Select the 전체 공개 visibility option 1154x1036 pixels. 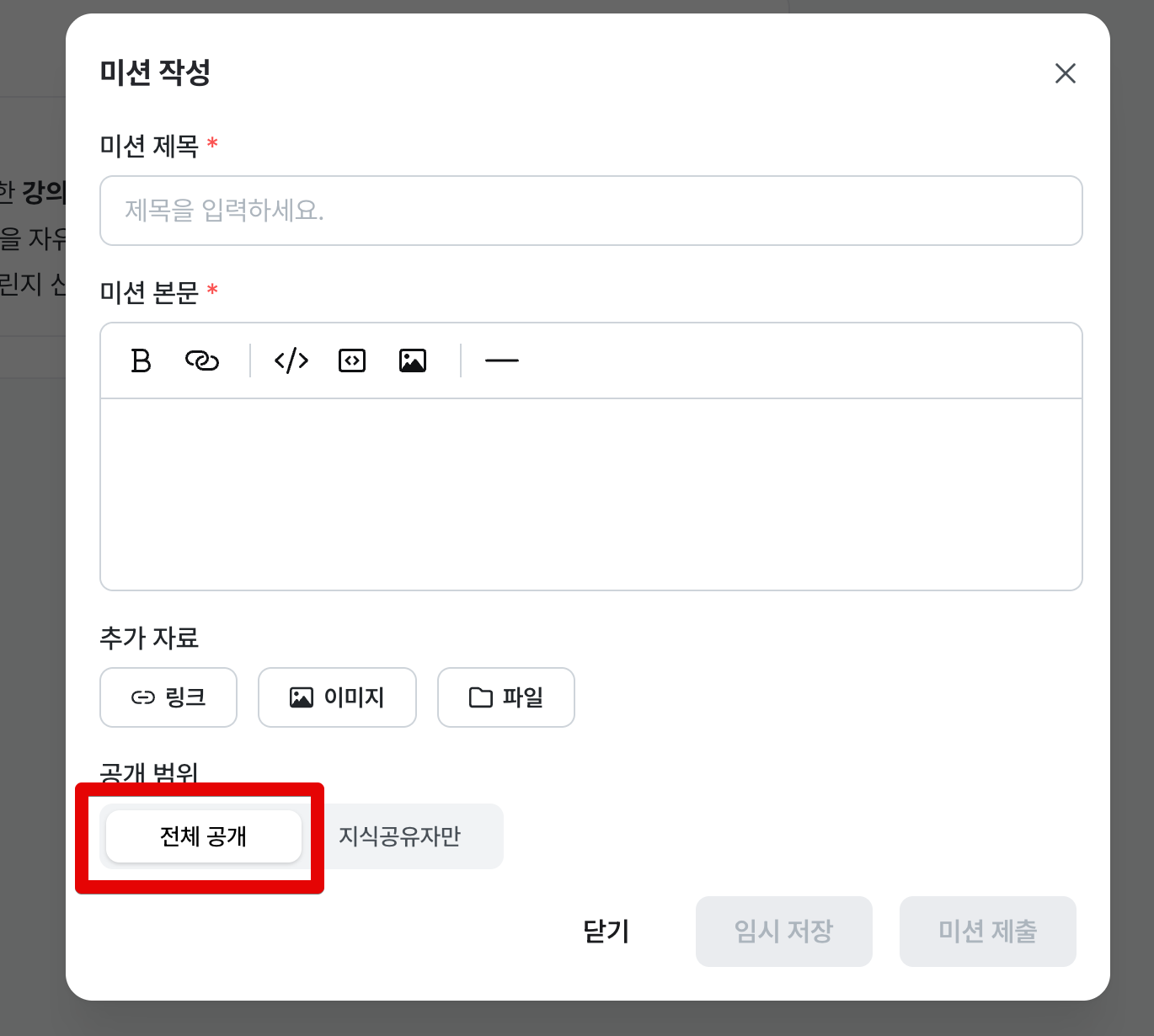point(204,836)
